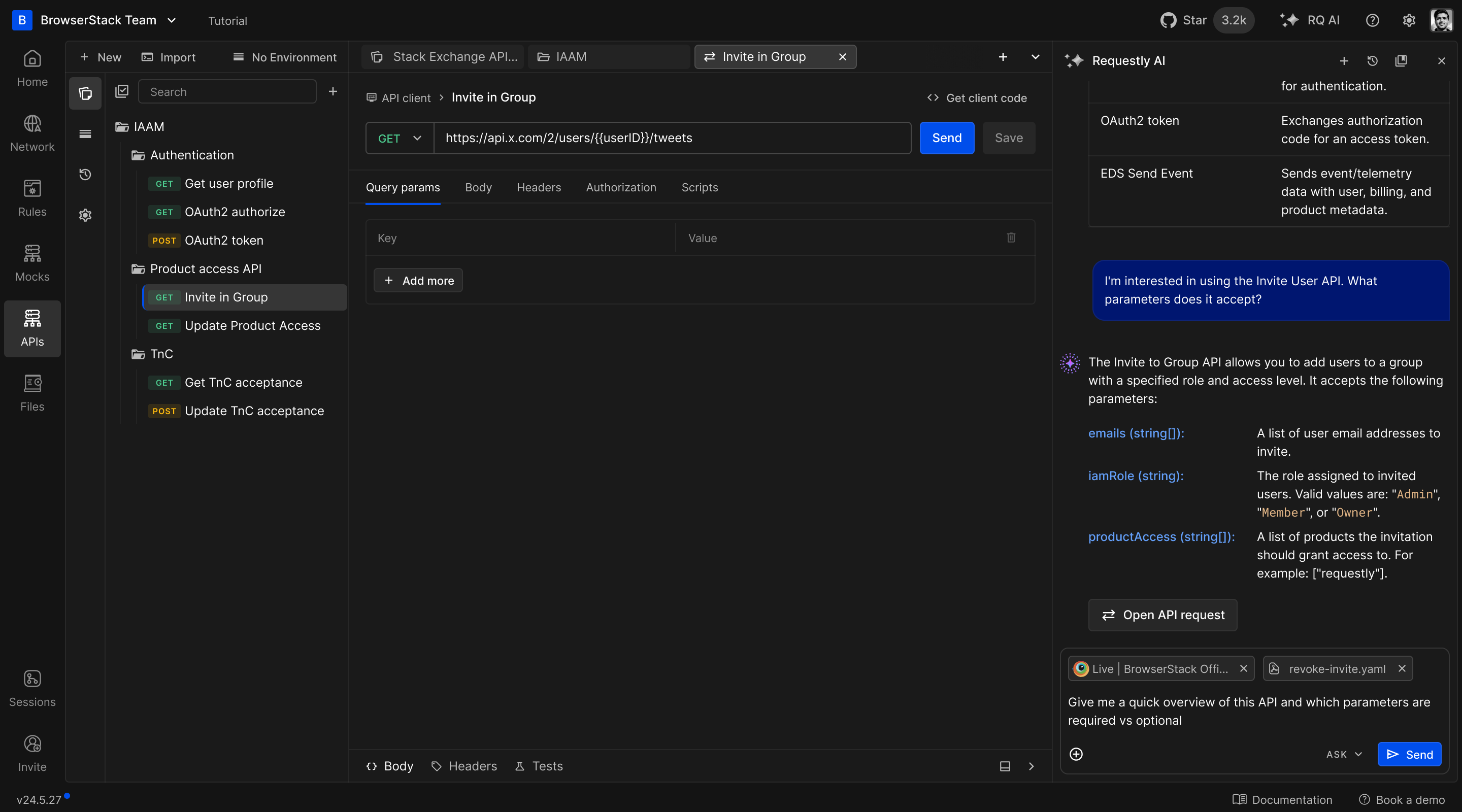Image resolution: width=1462 pixels, height=812 pixels.
Task: Open the help question mark icon
Action: pyautogui.click(x=1372, y=20)
